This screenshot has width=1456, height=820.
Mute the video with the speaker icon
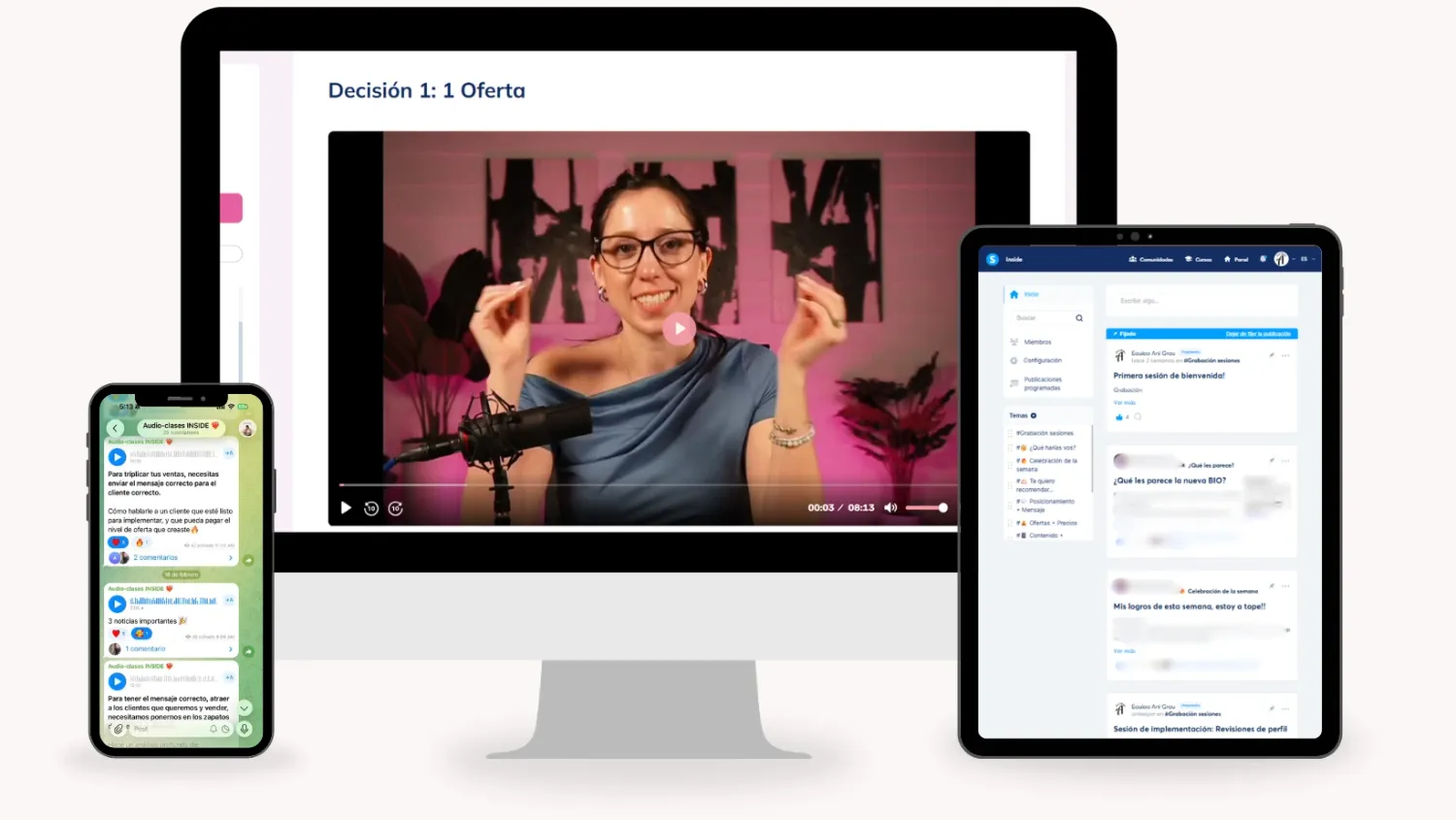point(890,508)
